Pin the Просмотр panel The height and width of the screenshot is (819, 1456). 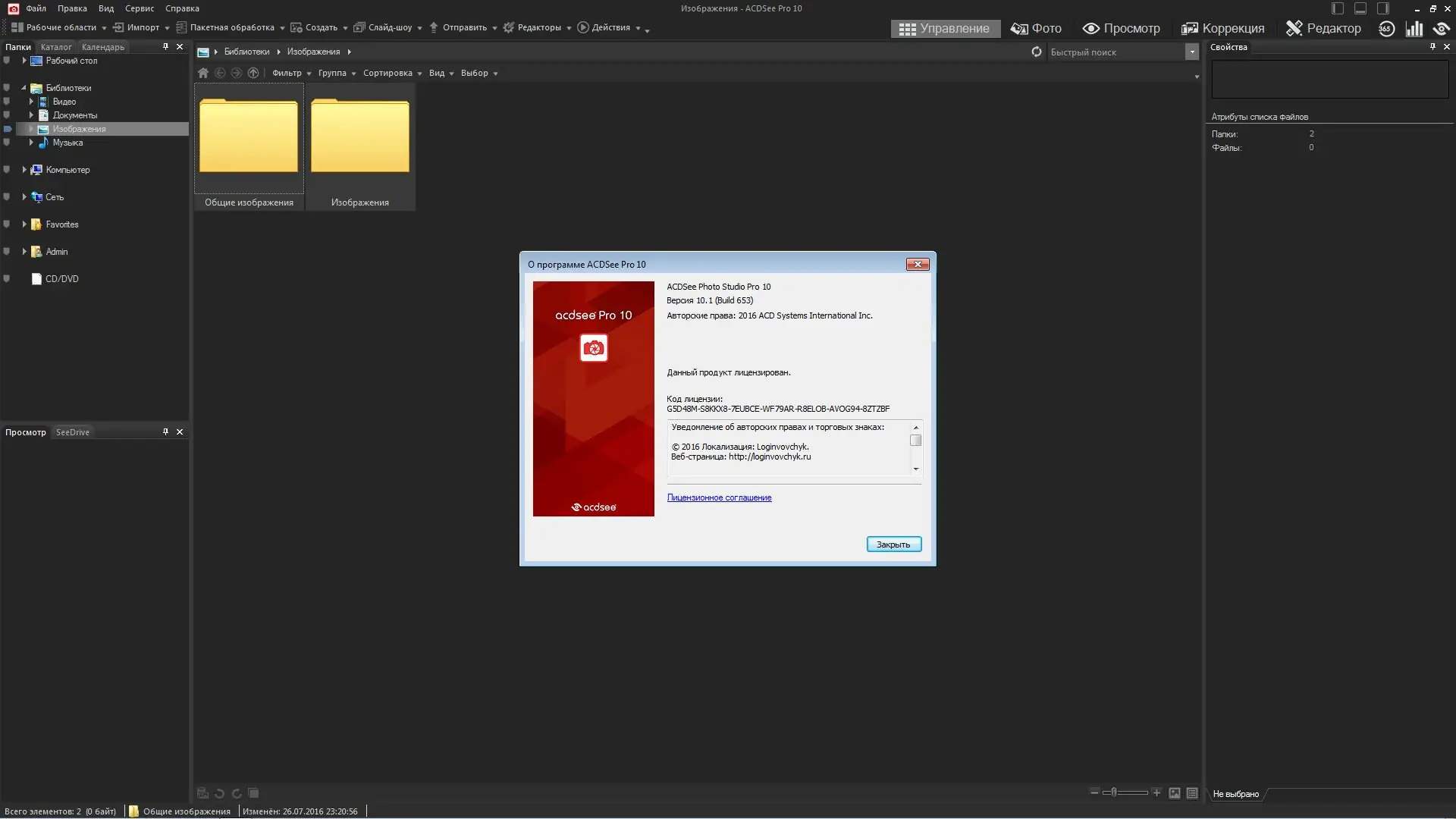165,431
